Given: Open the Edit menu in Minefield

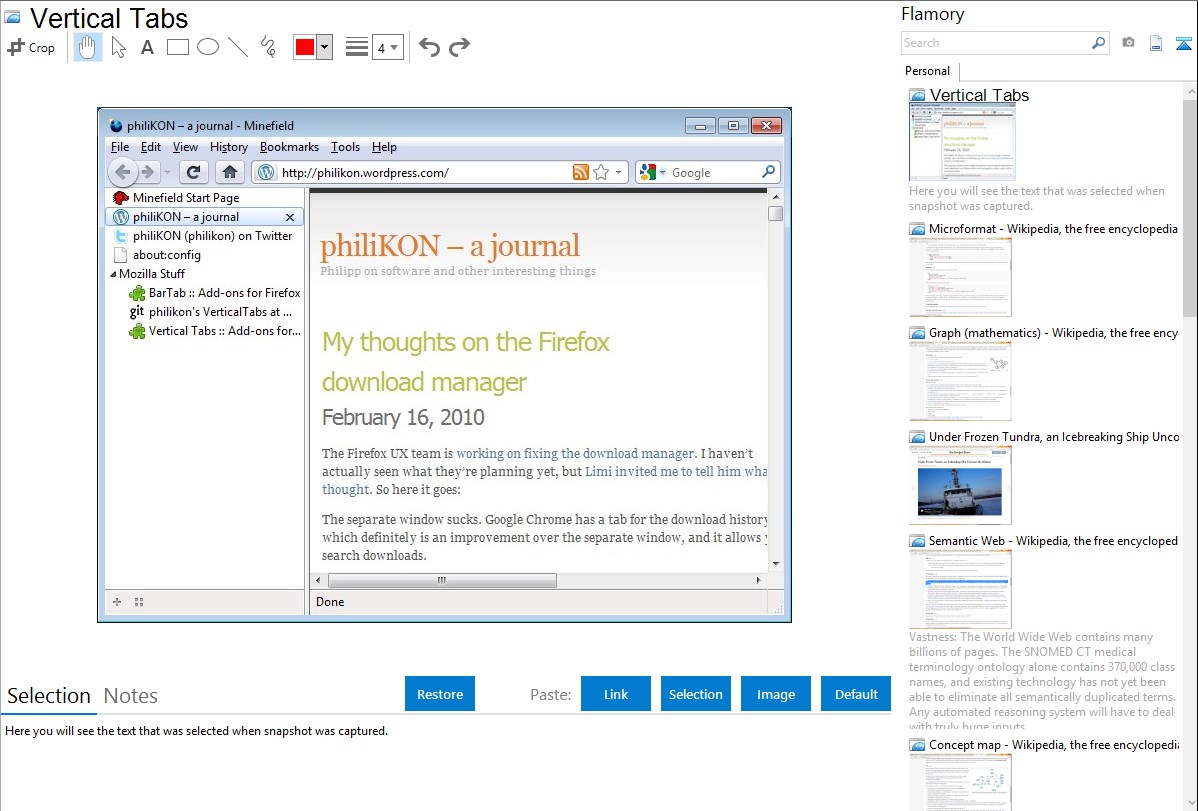Looking at the screenshot, I should click(151, 147).
